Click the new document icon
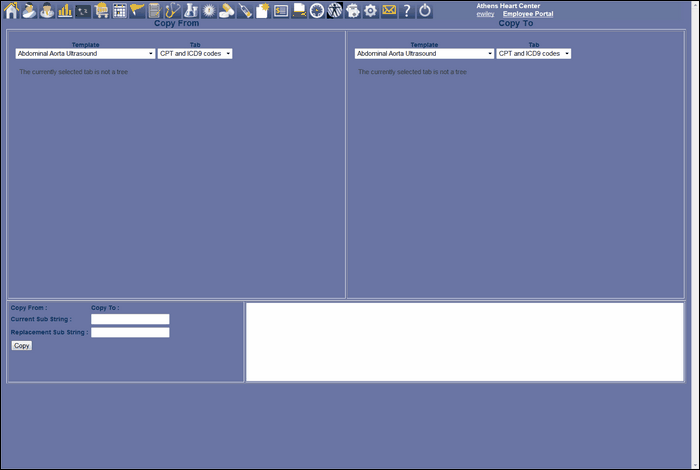The height and width of the screenshot is (470, 700). (x=262, y=10)
